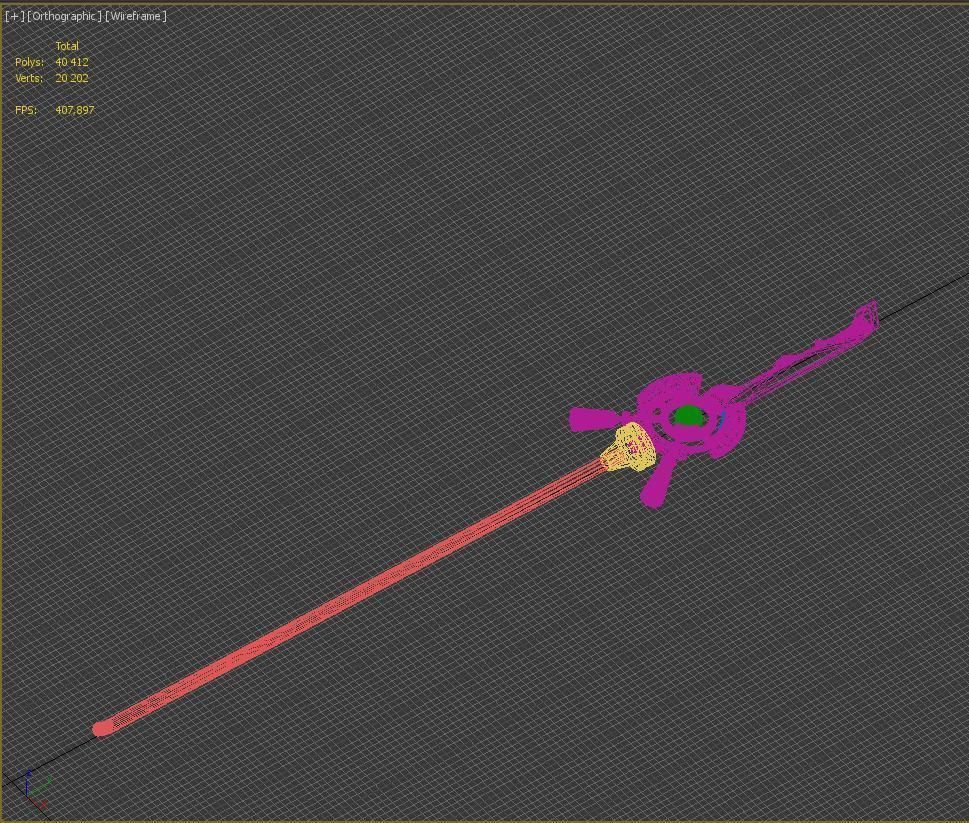969x823 pixels.
Task: Click the Polys count value 40 412
Action: (x=72, y=62)
